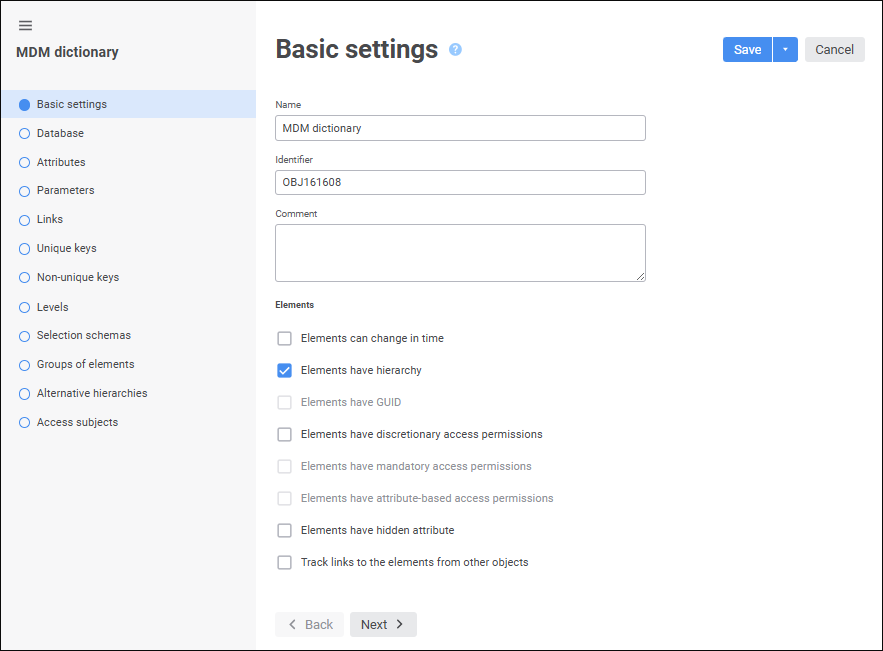Click the Identifier input field
This screenshot has width=883, height=651.
[460, 182]
